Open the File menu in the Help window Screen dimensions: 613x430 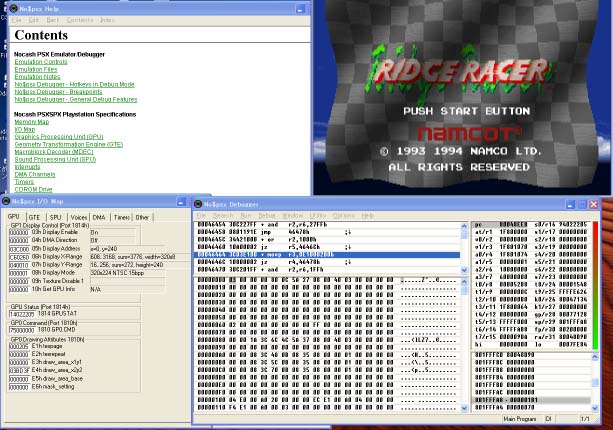pyautogui.click(x=17, y=20)
